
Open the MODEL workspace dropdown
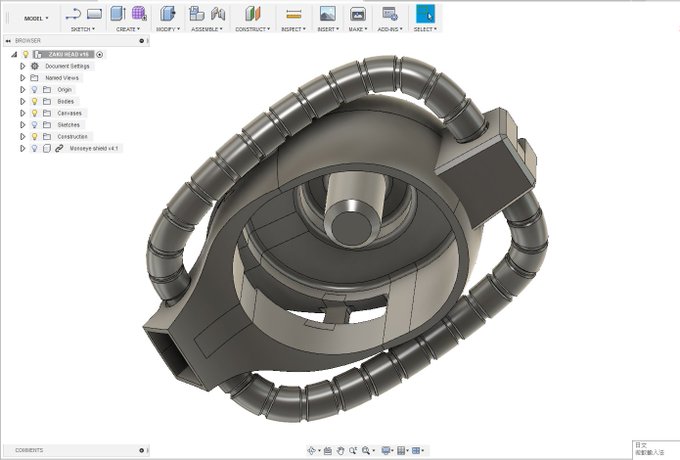36,18
